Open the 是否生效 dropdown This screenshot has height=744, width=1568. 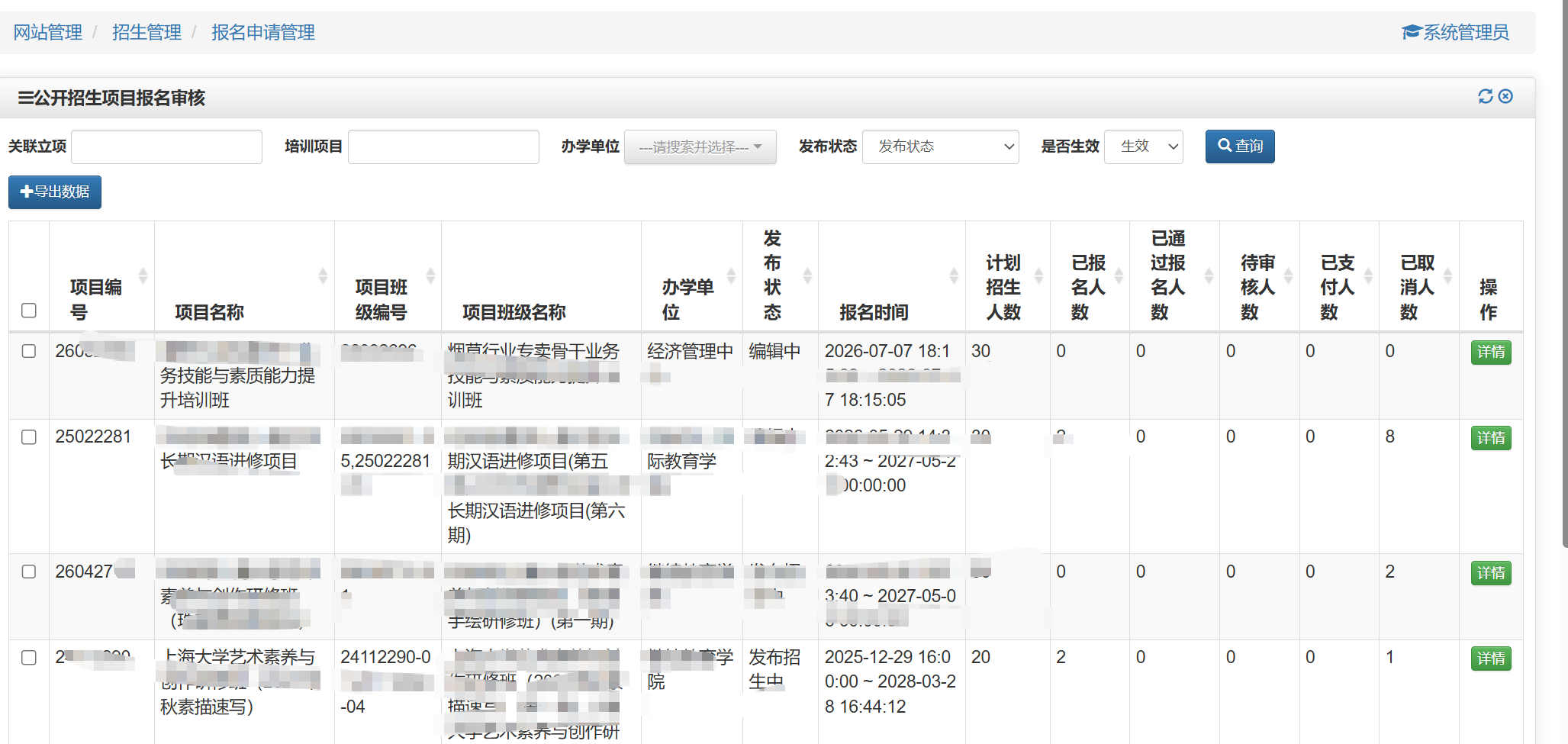(1143, 147)
